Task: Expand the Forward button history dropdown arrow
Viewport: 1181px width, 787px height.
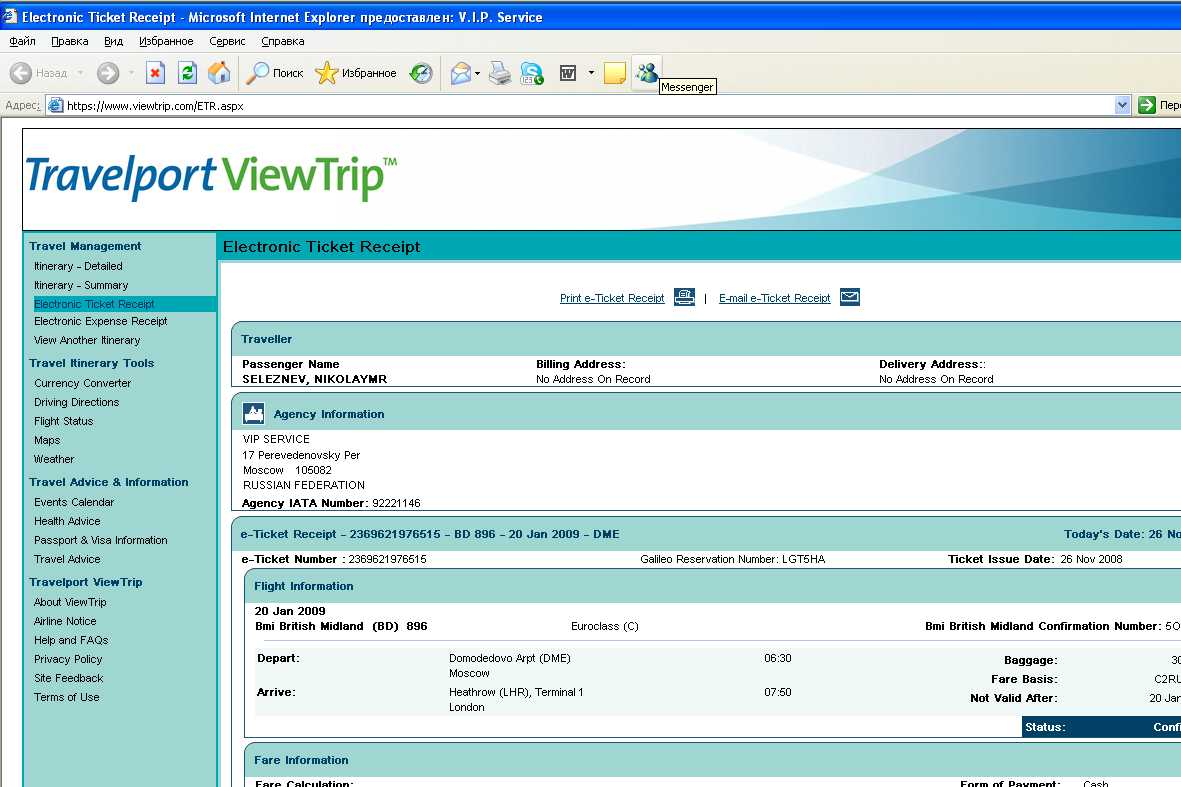Action: pos(131,73)
